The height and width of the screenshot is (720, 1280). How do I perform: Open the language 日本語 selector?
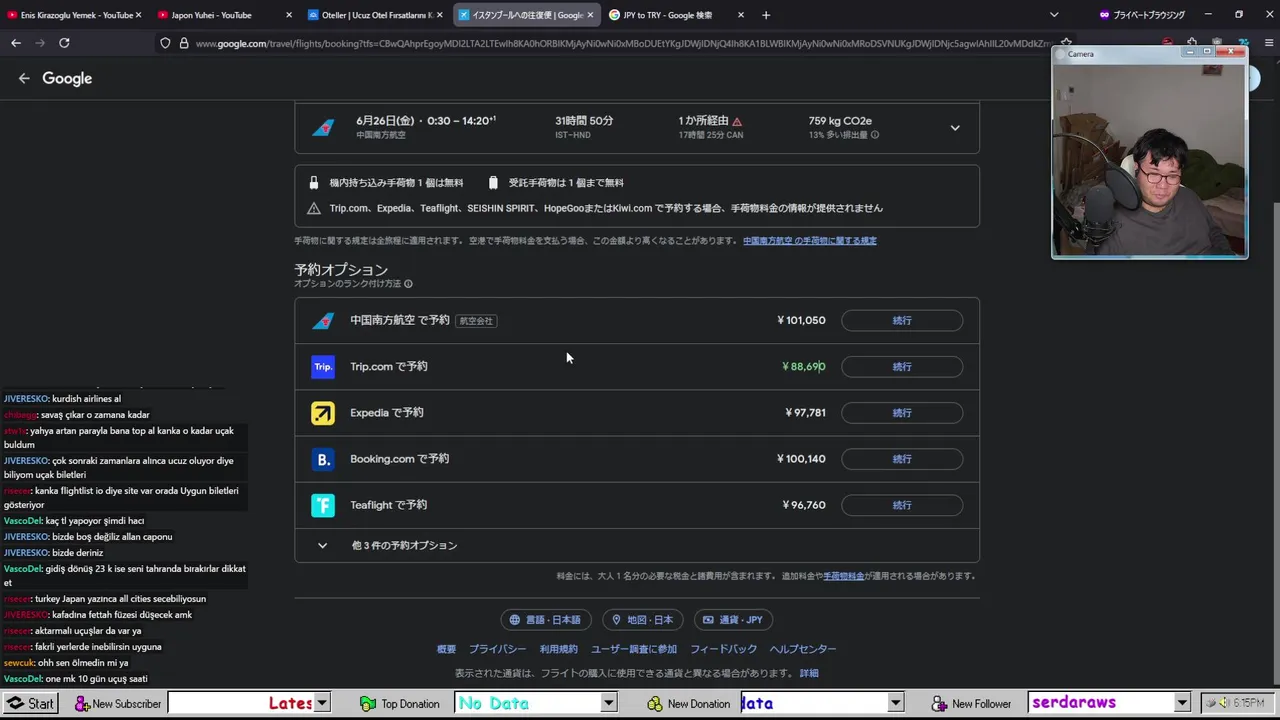(546, 620)
